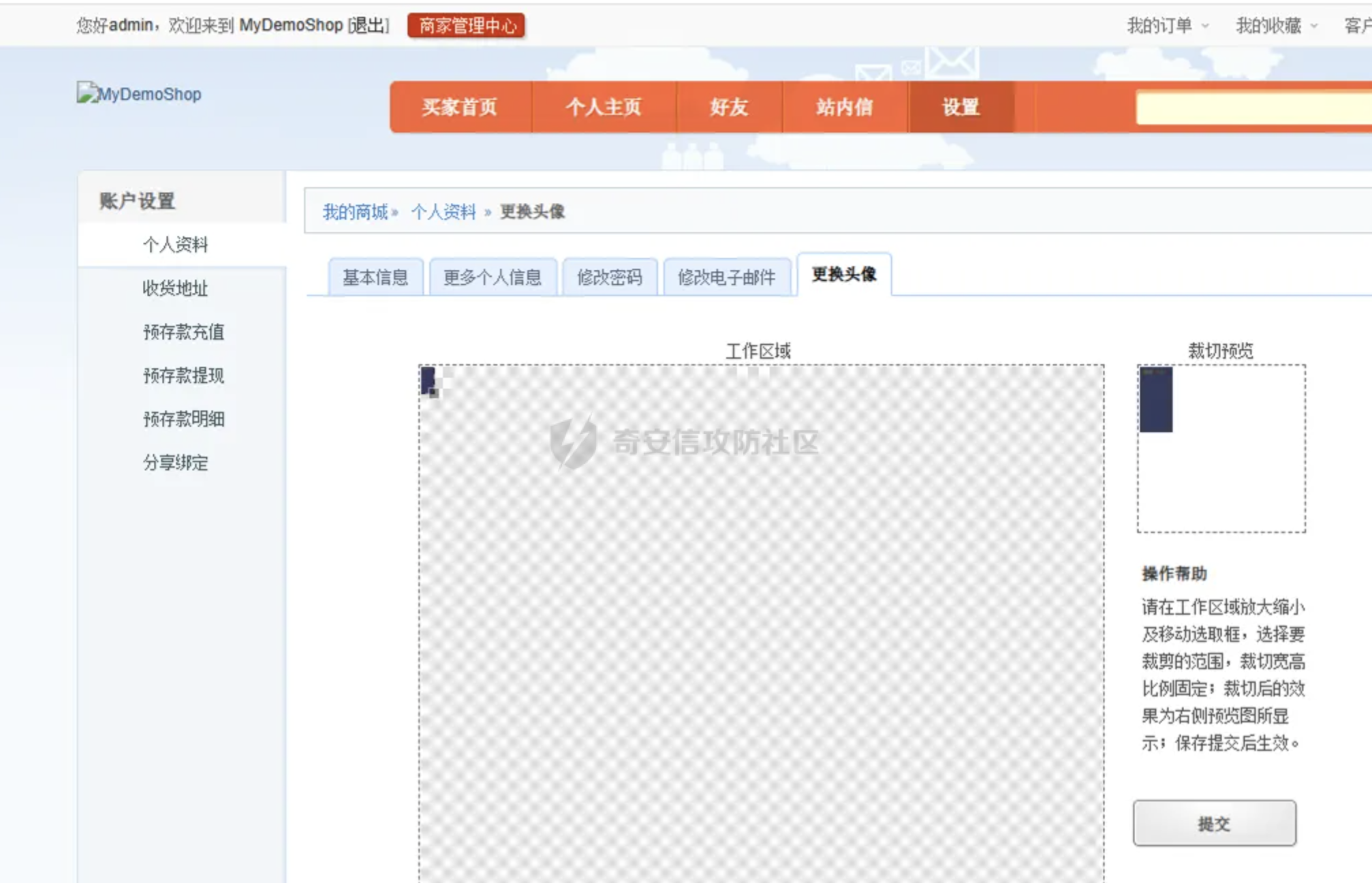Open 收货地址 in the sidebar

pyautogui.click(x=175, y=289)
